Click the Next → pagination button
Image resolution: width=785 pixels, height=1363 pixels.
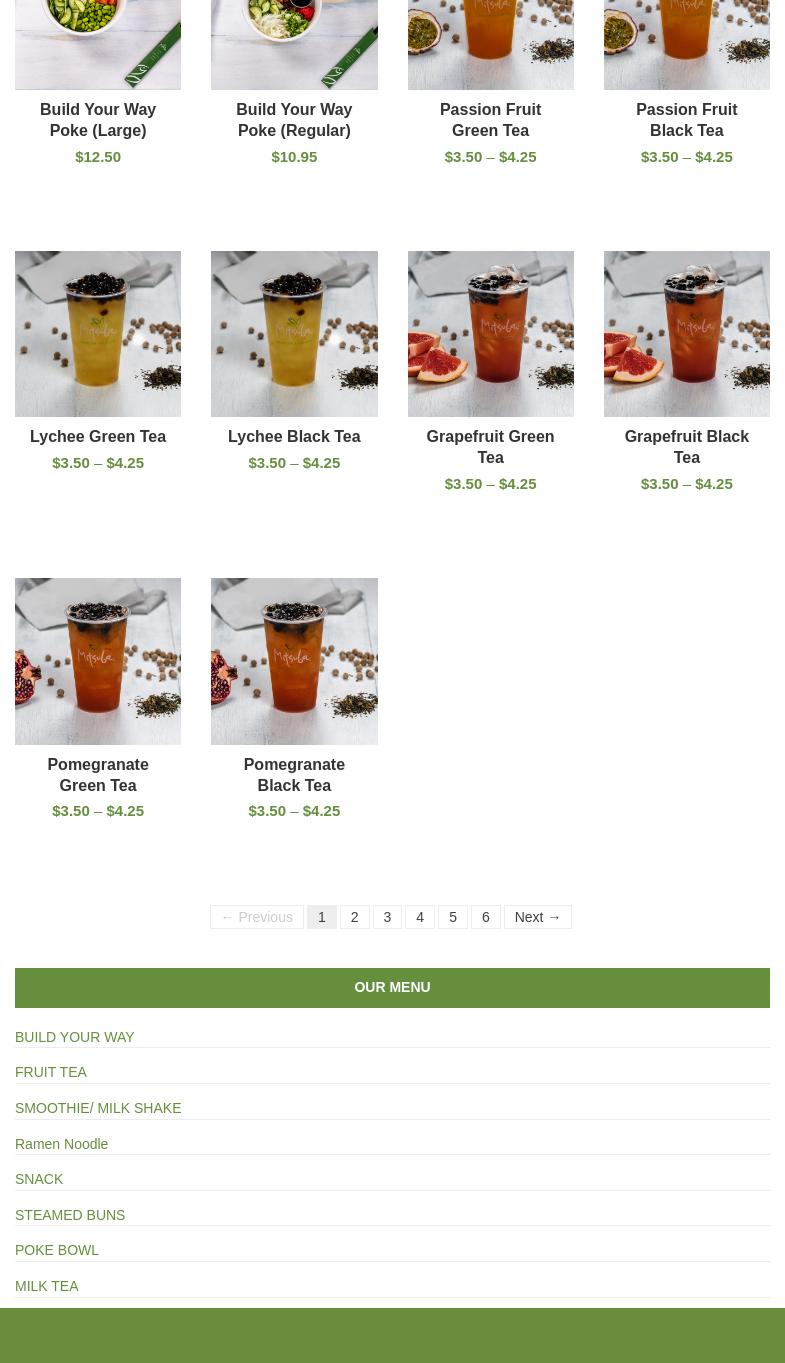538,917
